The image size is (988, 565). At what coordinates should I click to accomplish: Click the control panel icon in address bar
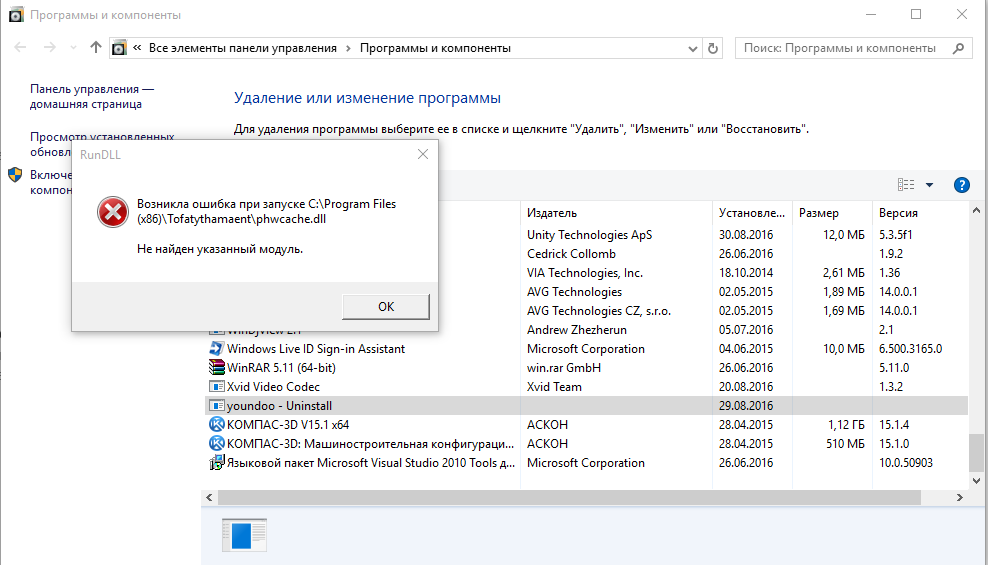[119, 48]
